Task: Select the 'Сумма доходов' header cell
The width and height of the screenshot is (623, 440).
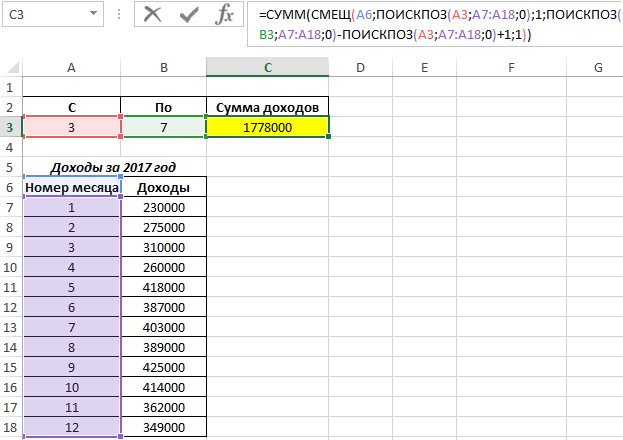Action: coord(267,107)
